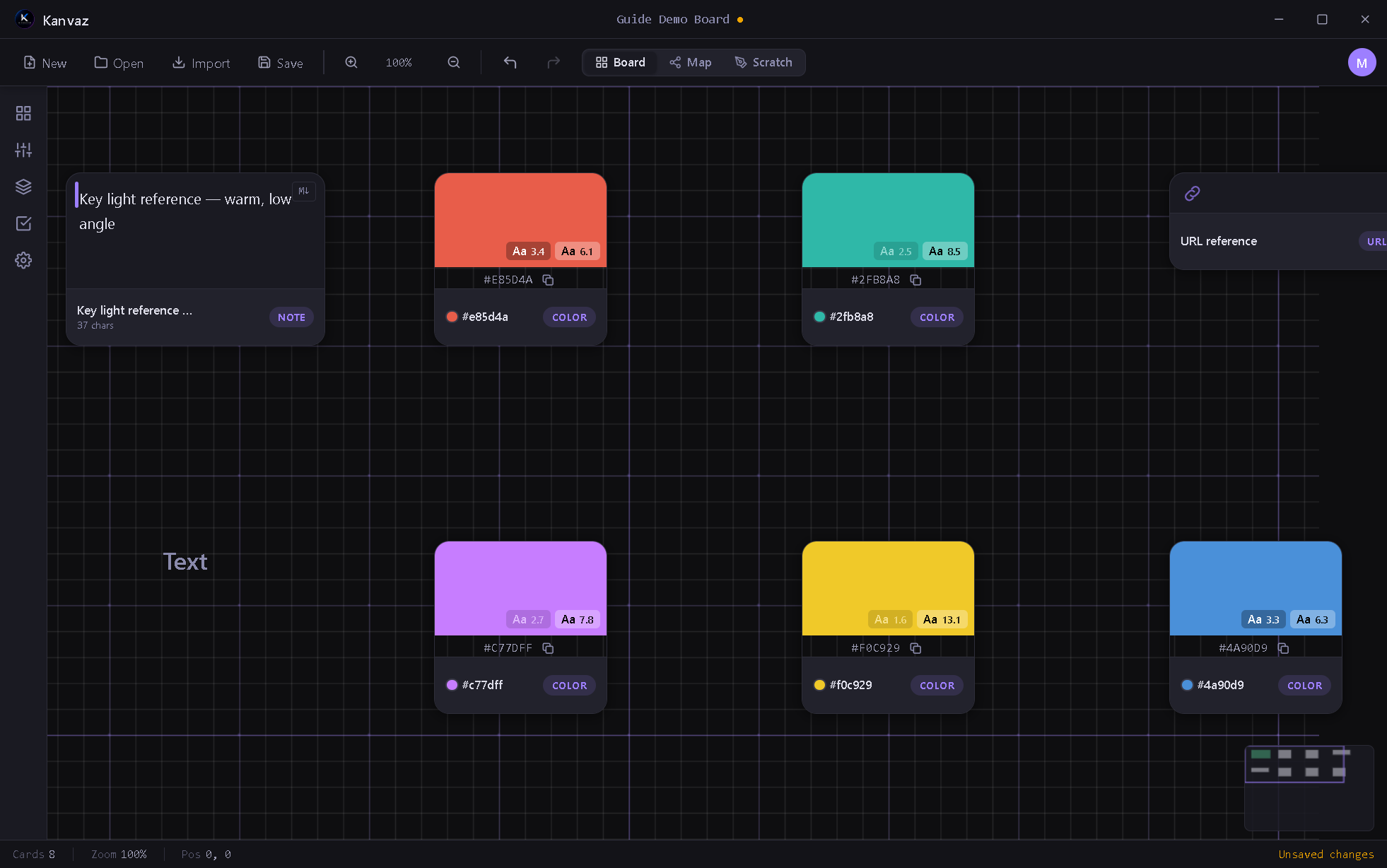Click the COLOR tag on the #f0c929 card
The image size is (1387, 868).
937,686
